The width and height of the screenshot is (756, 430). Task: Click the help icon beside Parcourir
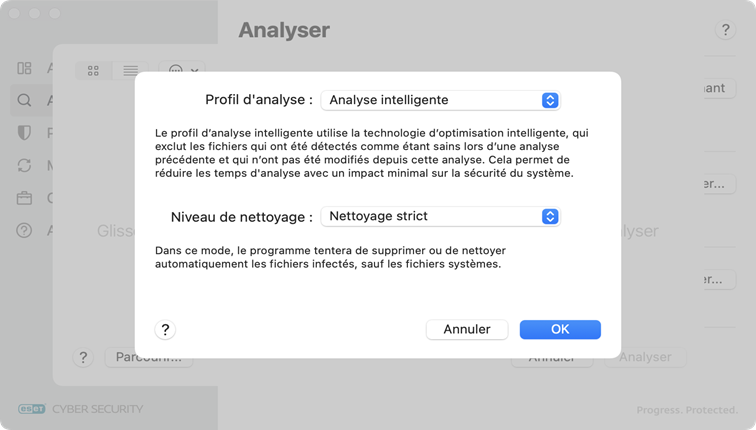[x=85, y=357]
